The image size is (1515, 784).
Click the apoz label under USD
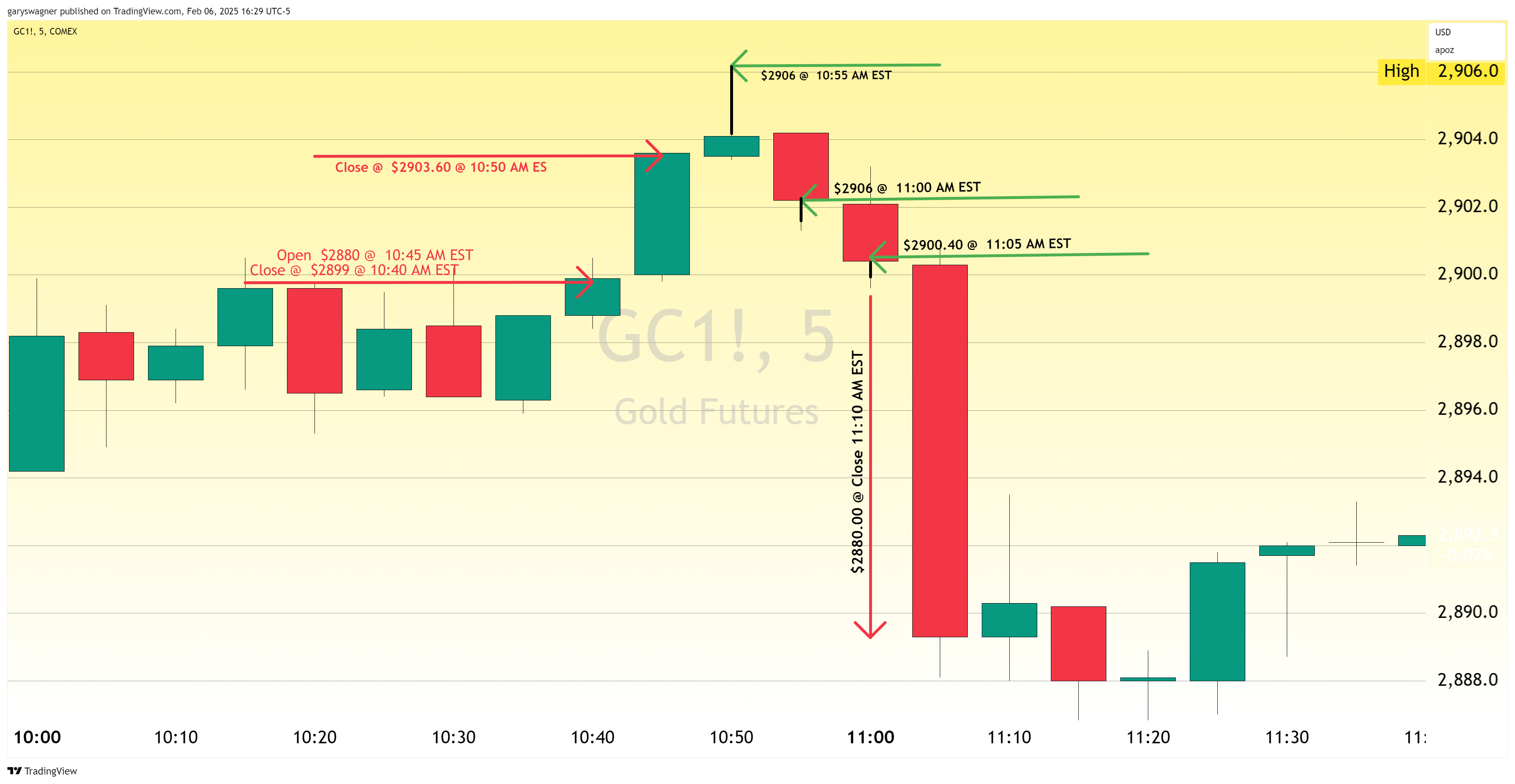point(1444,50)
